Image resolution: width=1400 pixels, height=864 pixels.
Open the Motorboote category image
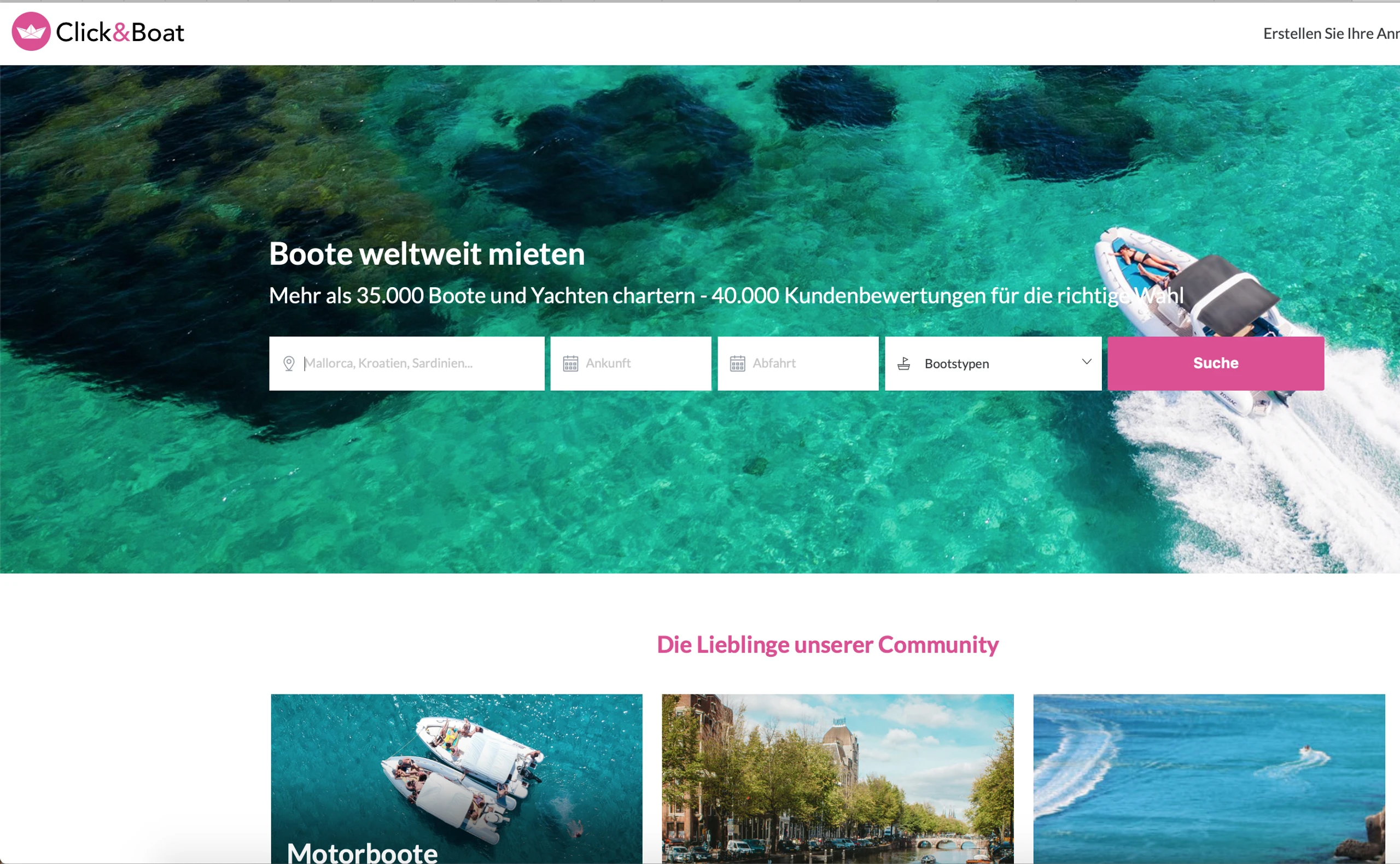[x=456, y=778]
